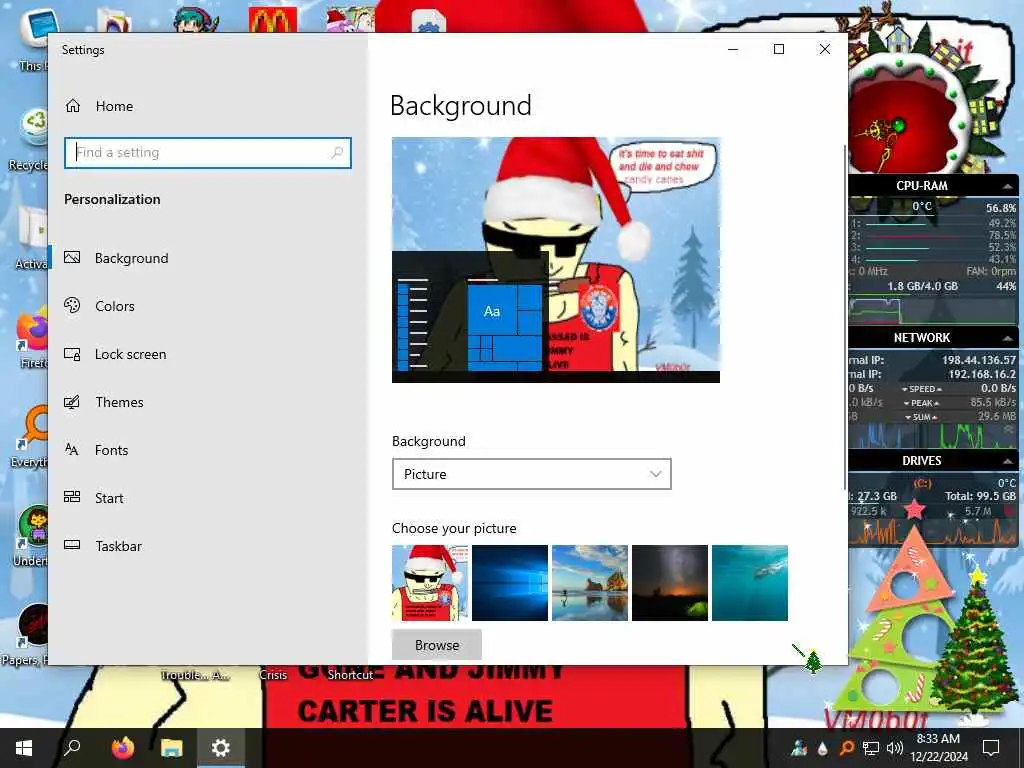Choose the Santa cartoon picture thumbnail
This screenshot has height=768, width=1024.
[x=430, y=583]
